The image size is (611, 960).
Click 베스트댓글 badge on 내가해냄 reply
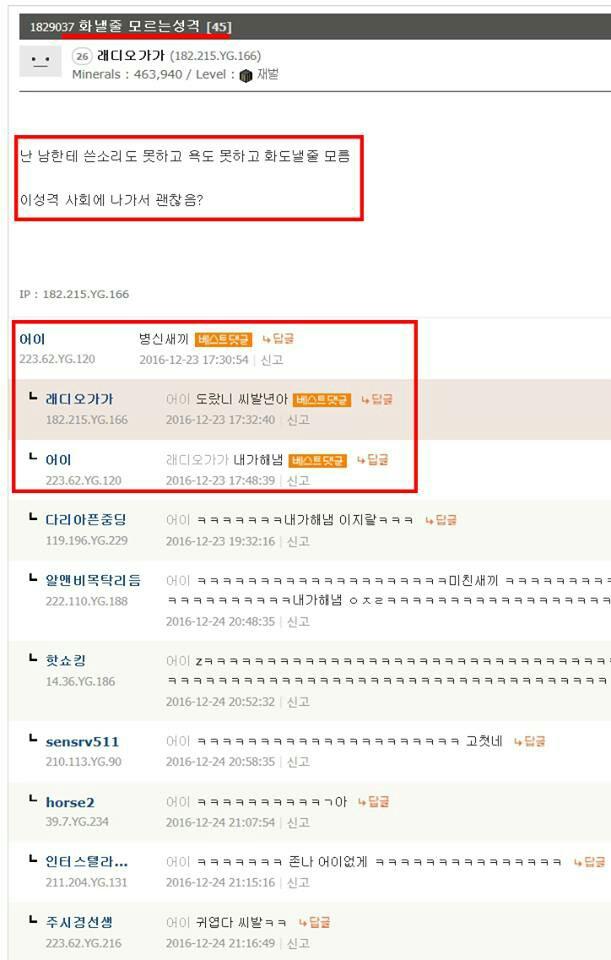[x=318, y=460]
